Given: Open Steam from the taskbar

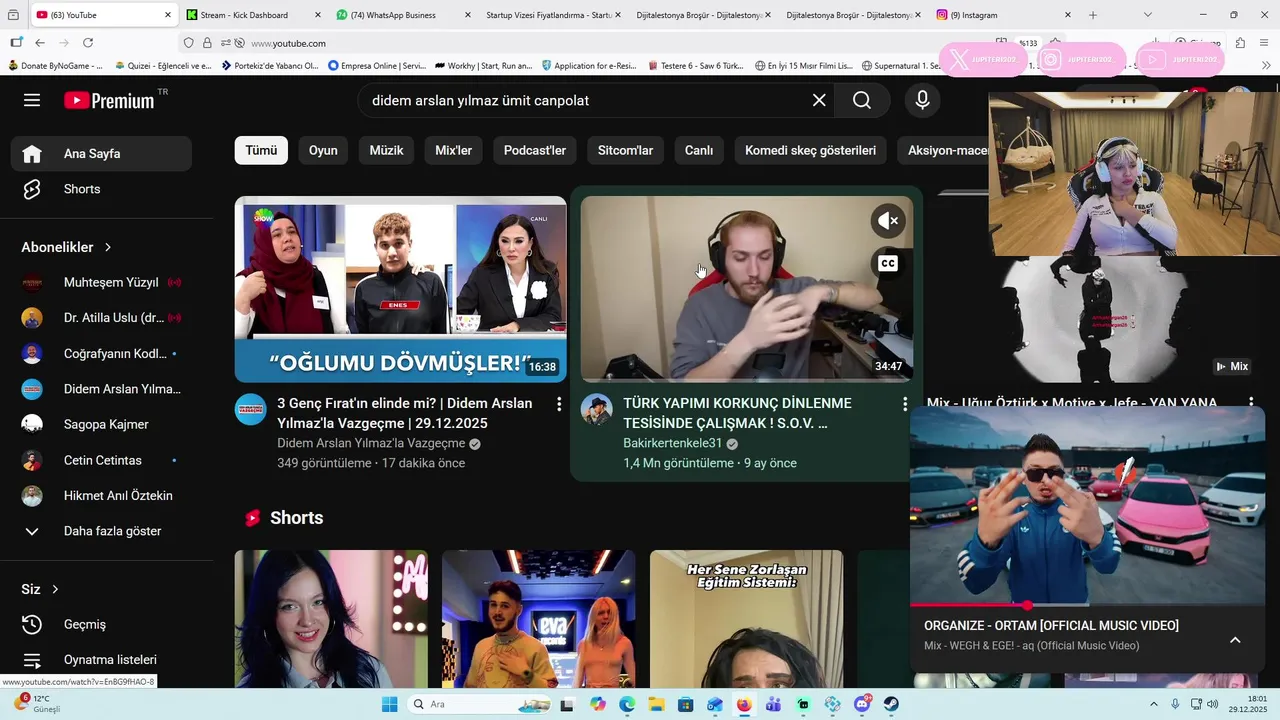Looking at the screenshot, I should pyautogui.click(x=891, y=704).
